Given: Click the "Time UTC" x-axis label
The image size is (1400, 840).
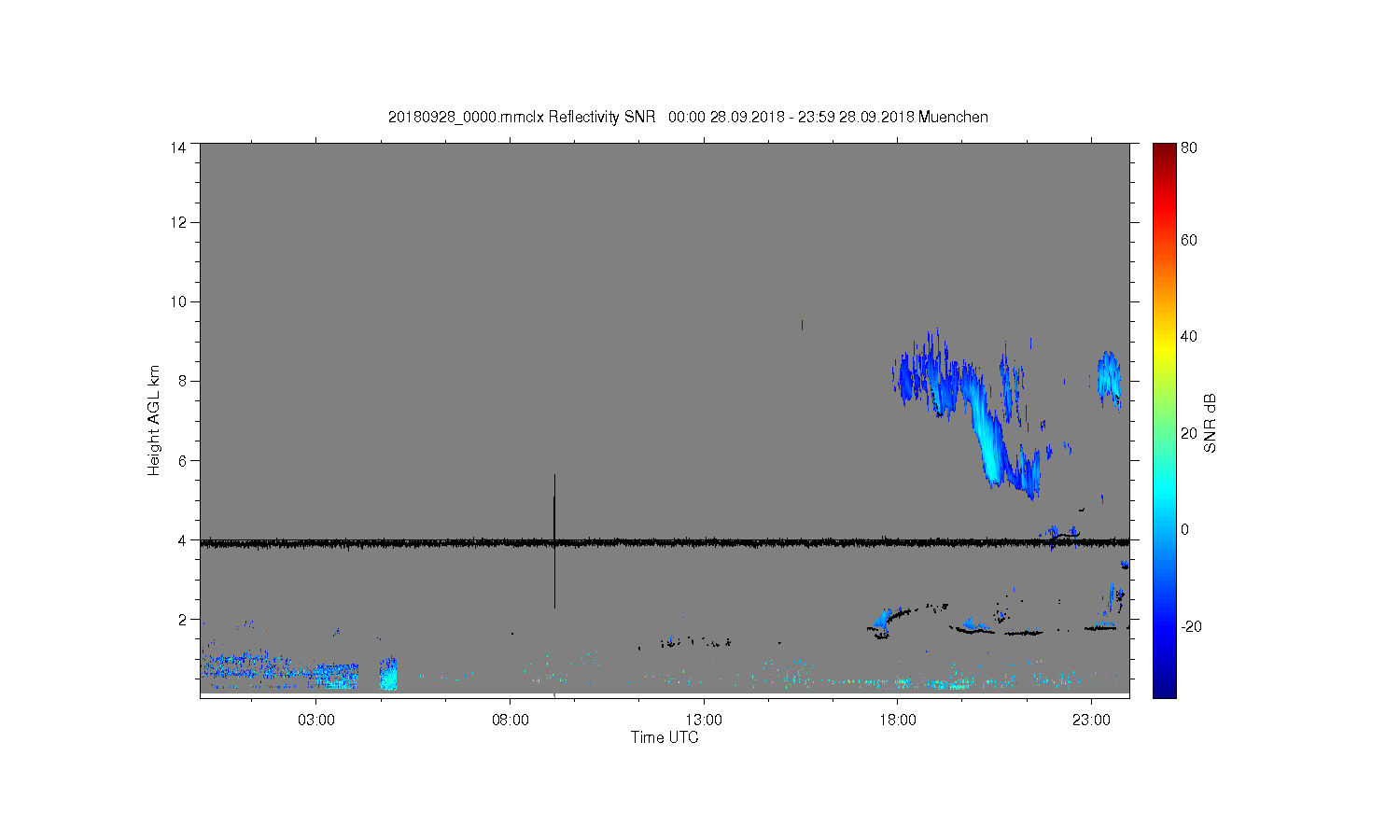Looking at the screenshot, I should click(665, 737).
